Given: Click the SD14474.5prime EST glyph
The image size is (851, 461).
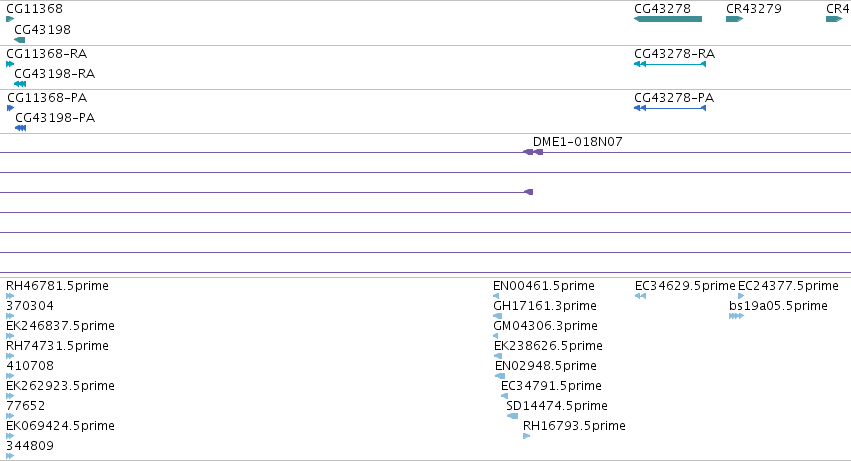Looking at the screenshot, I should (512, 416).
